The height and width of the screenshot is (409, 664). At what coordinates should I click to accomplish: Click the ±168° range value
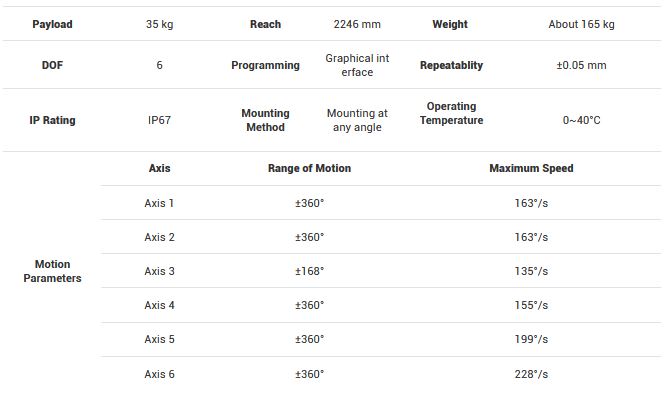pos(309,271)
